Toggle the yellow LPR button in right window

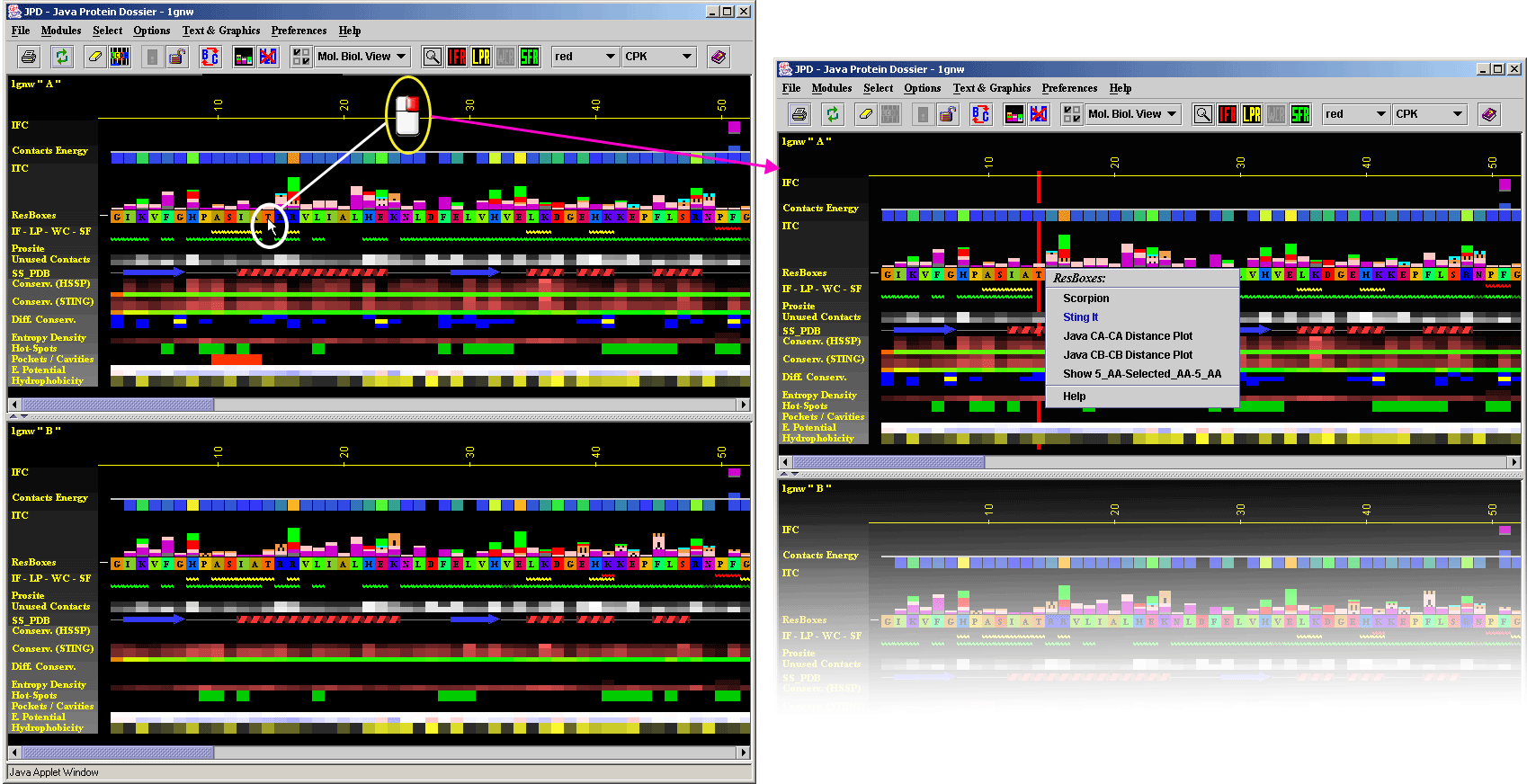(x=1252, y=114)
